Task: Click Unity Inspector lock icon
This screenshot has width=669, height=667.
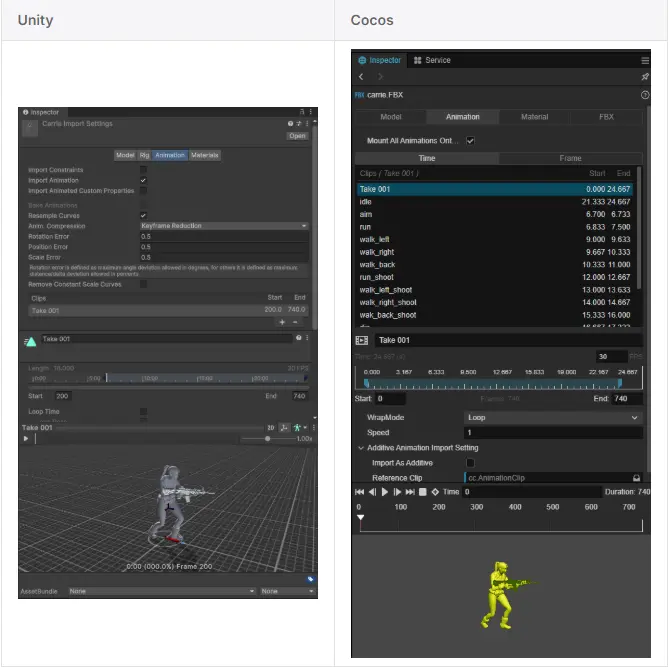Action: pos(302,112)
